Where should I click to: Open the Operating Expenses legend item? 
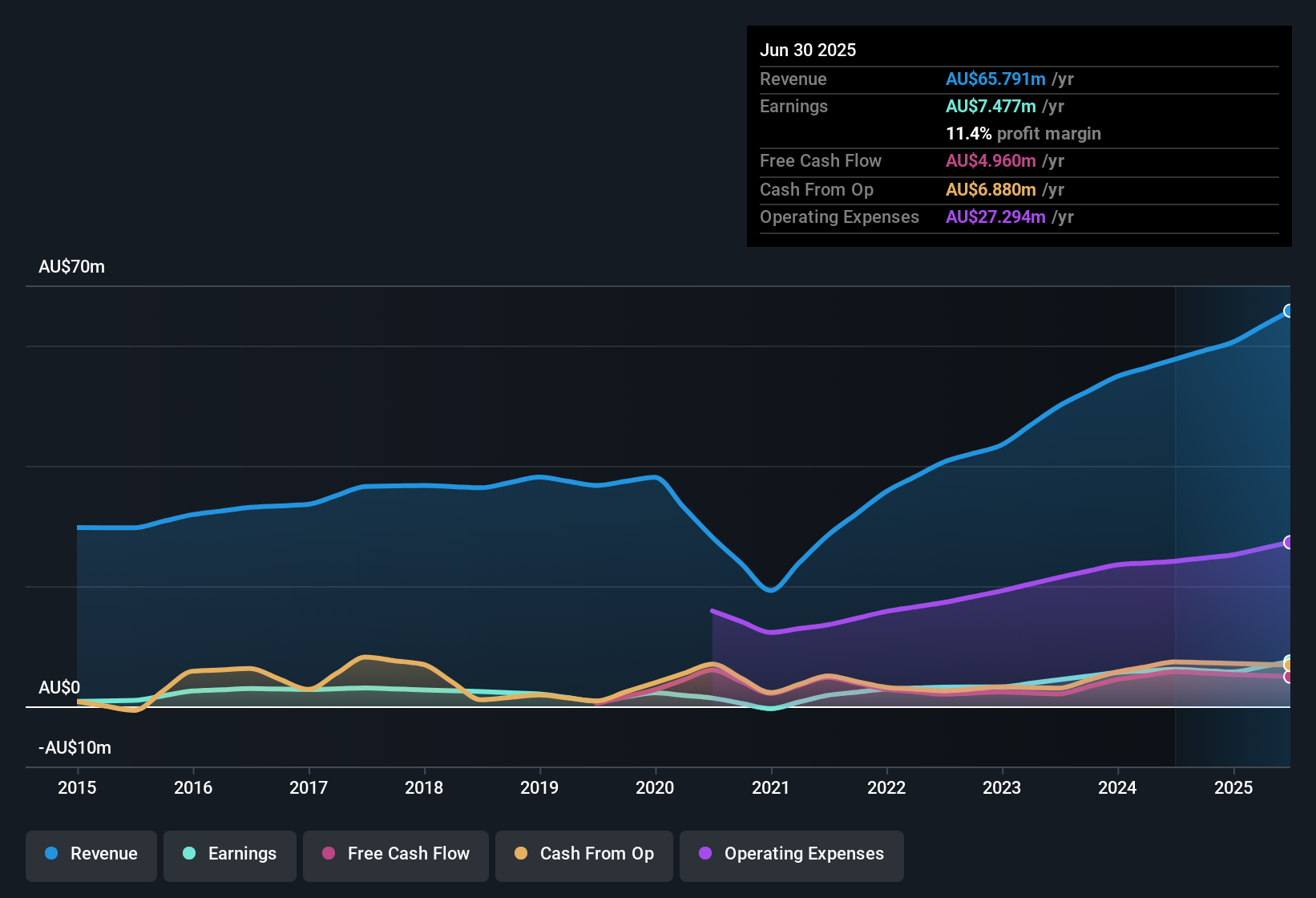click(x=791, y=854)
